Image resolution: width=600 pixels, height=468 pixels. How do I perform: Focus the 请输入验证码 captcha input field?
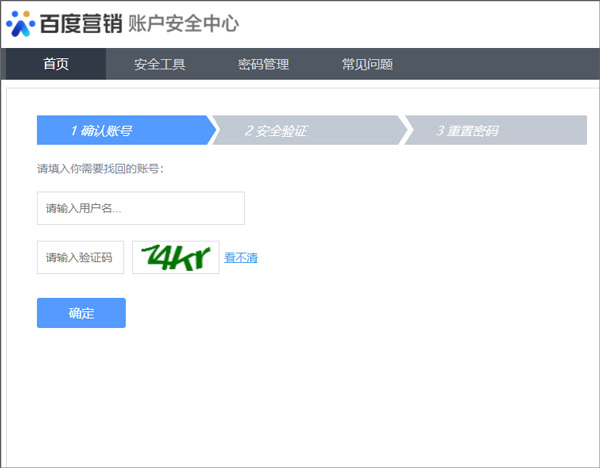point(80,258)
